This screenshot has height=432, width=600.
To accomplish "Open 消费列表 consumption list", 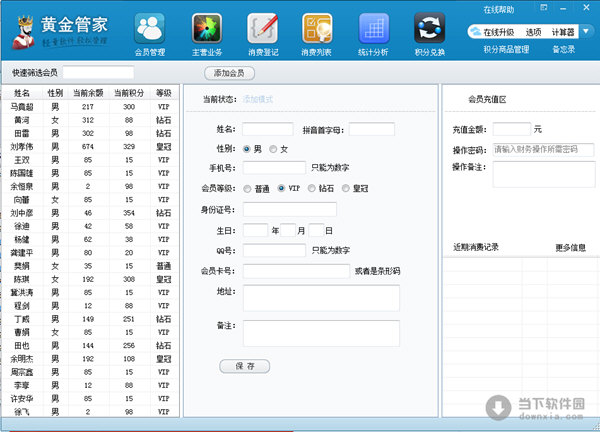I will (317, 32).
